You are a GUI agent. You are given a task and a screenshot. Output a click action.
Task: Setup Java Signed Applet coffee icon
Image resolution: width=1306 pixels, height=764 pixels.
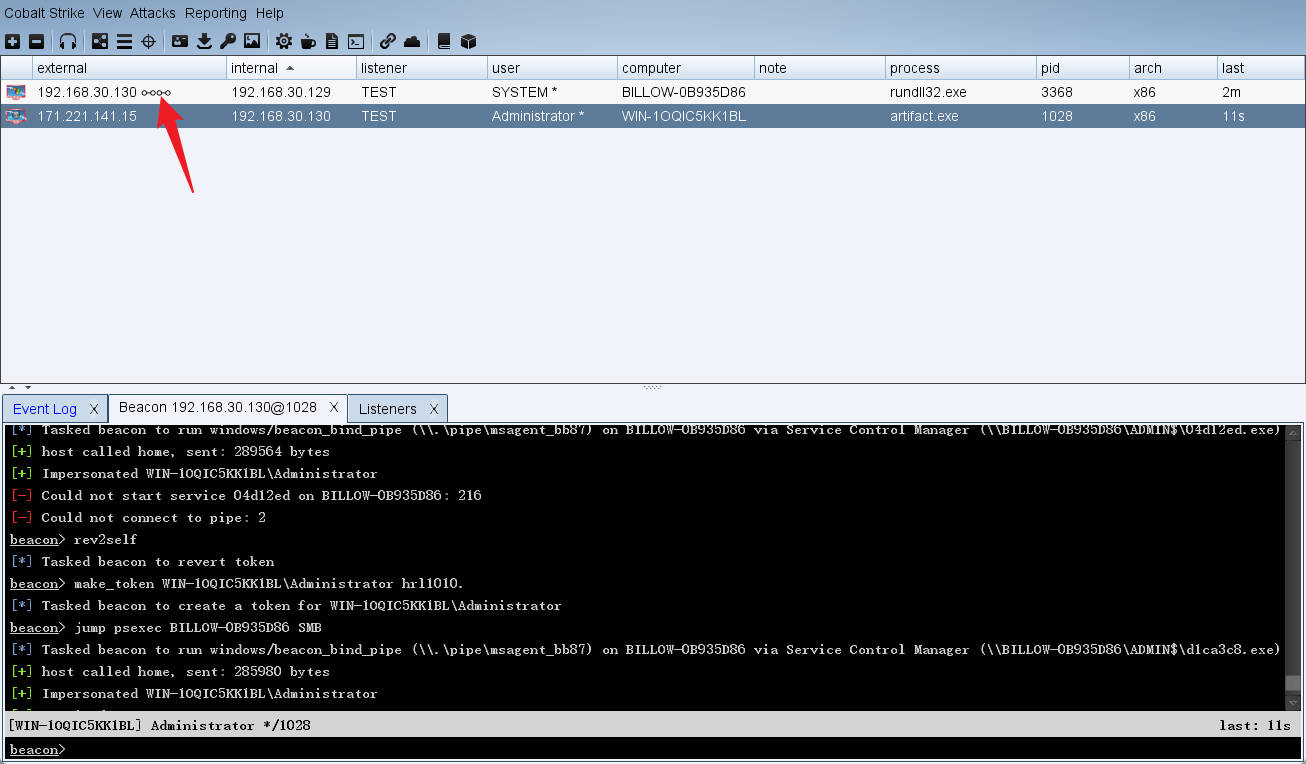(x=308, y=41)
